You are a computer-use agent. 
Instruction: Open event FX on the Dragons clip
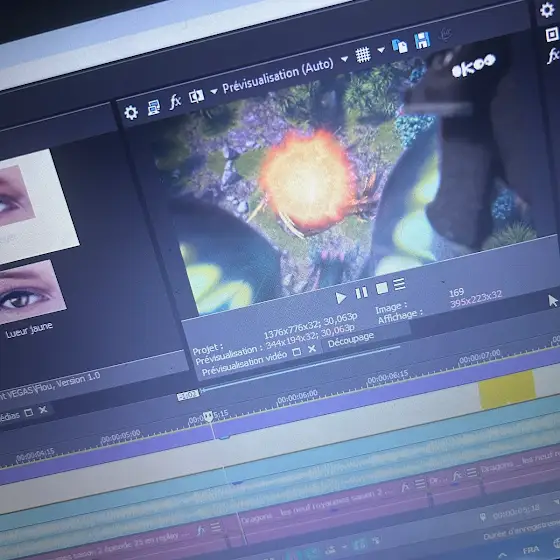405,487
